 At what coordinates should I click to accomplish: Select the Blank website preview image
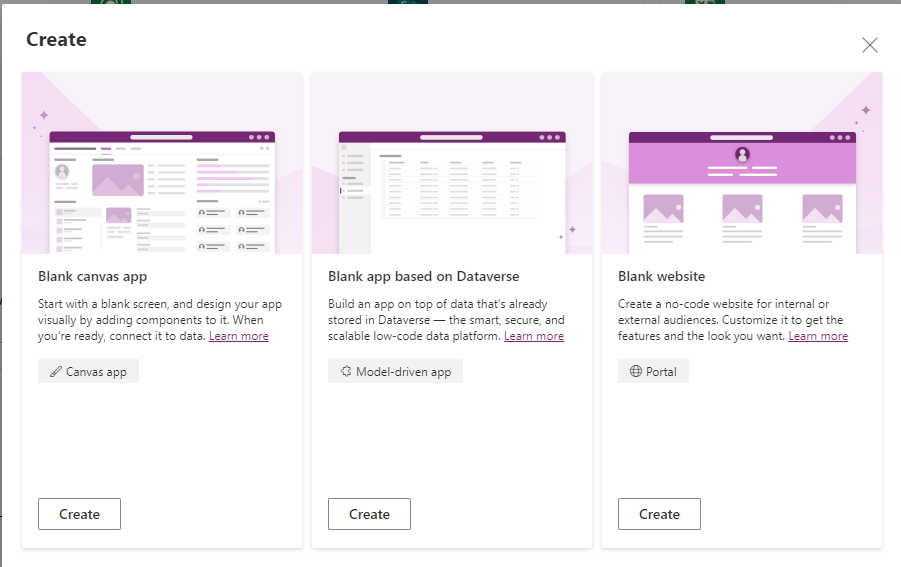coord(742,163)
